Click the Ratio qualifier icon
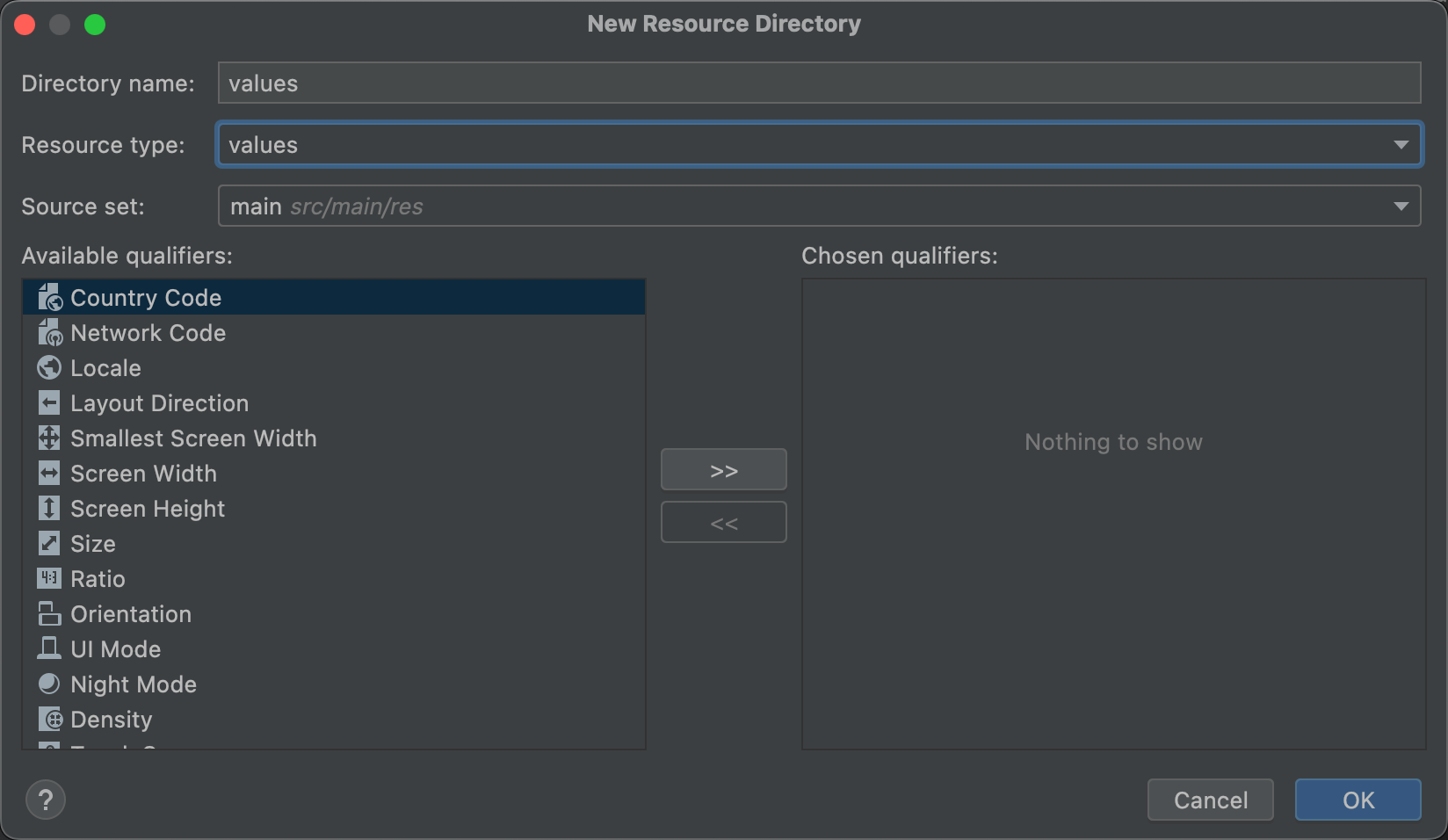The height and width of the screenshot is (840, 1448). click(49, 578)
